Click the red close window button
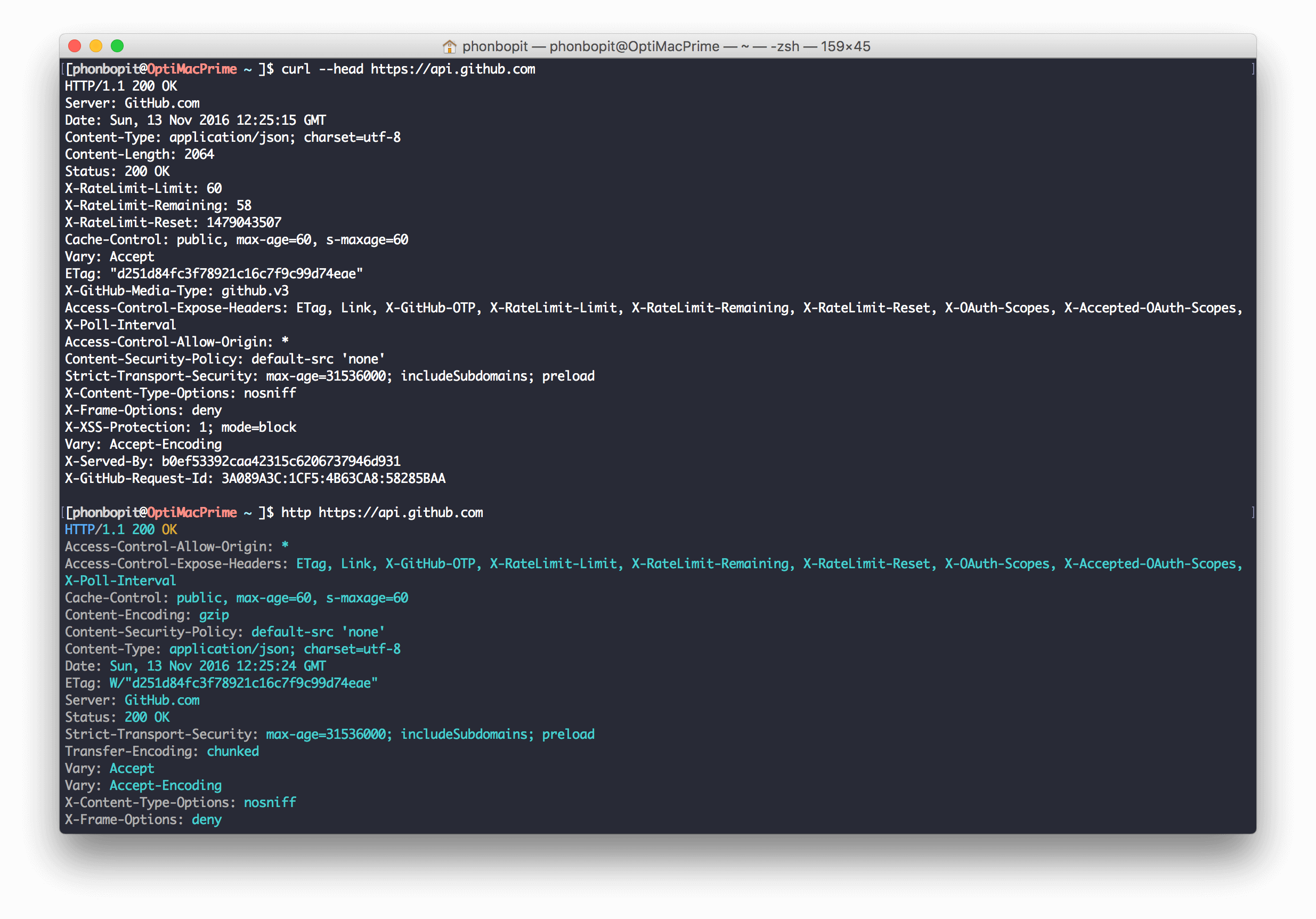1316x919 pixels. 75,46
